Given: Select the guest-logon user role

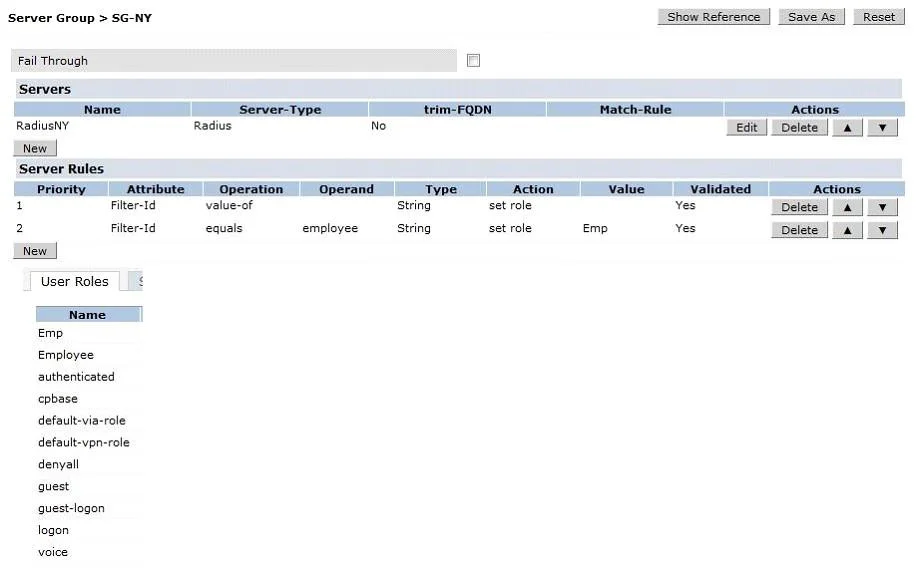Looking at the screenshot, I should [71, 508].
